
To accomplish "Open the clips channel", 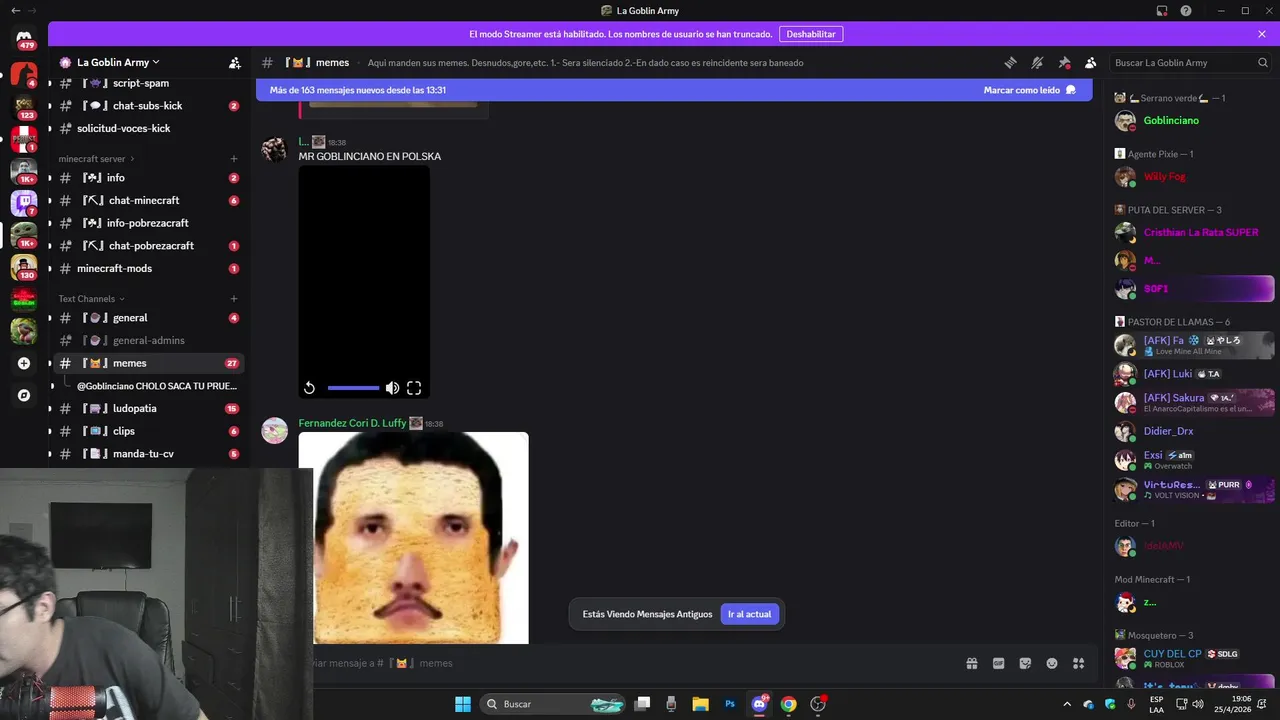I will tap(148, 431).
